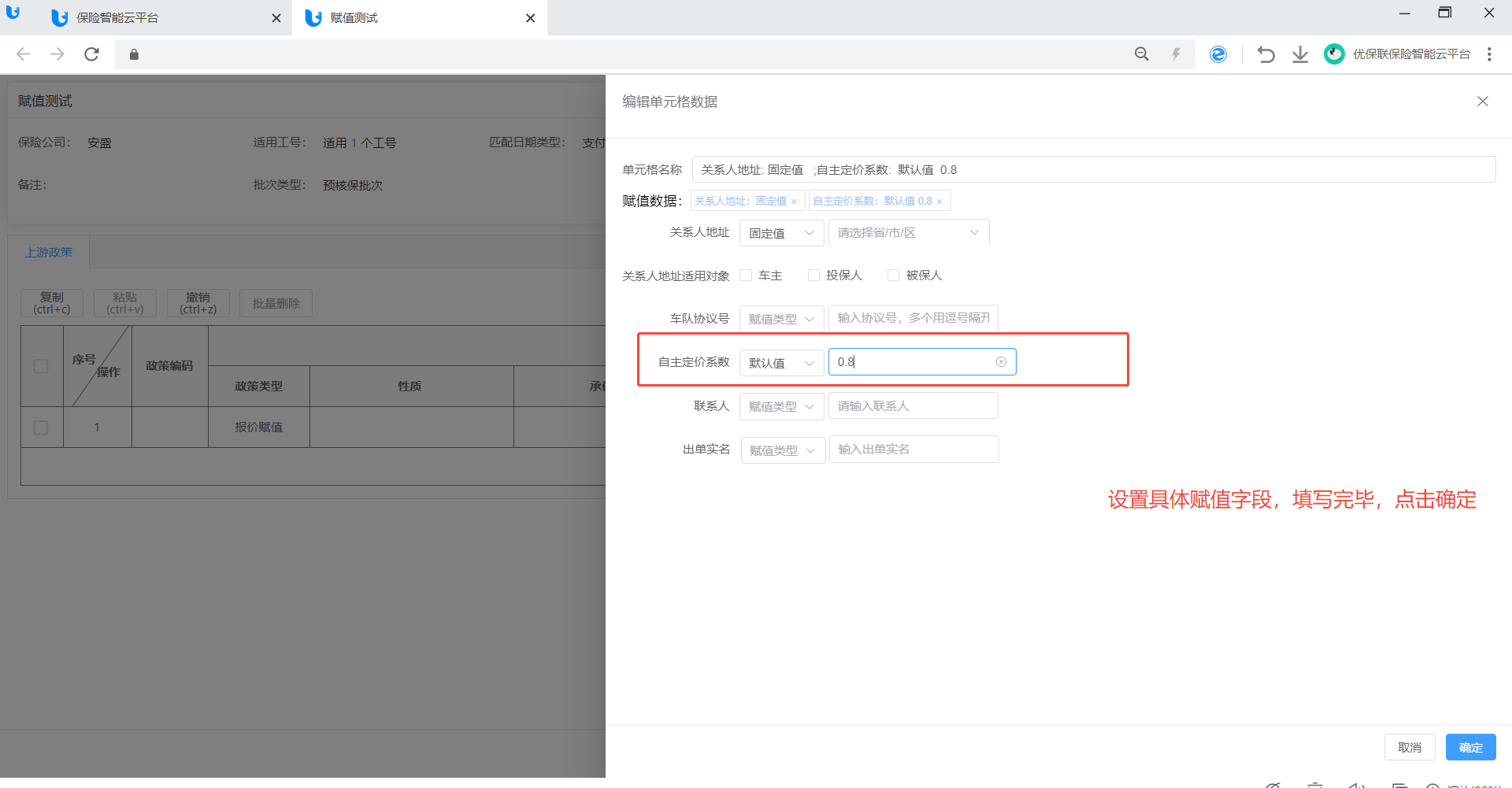Image resolution: width=1512 pixels, height=788 pixels.
Task: Click the lightning speed-mode icon
Action: pyautogui.click(x=1177, y=54)
